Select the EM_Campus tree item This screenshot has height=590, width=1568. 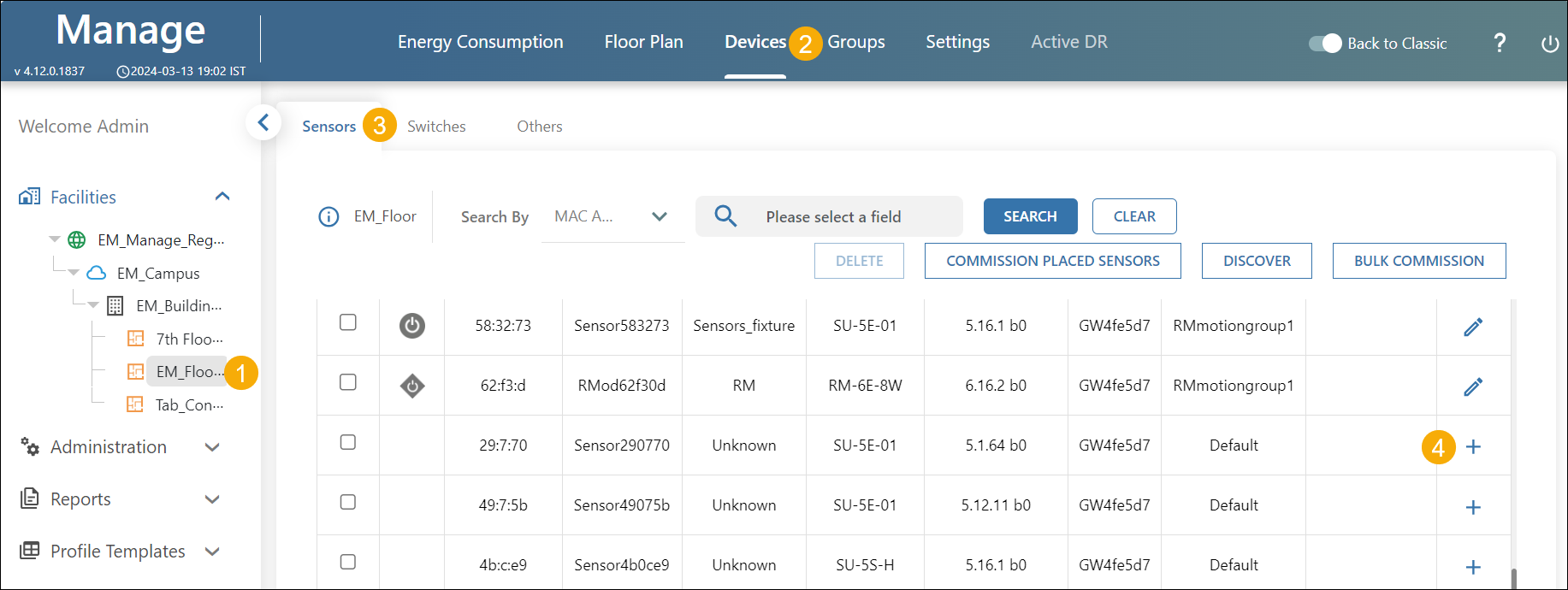[x=158, y=273]
